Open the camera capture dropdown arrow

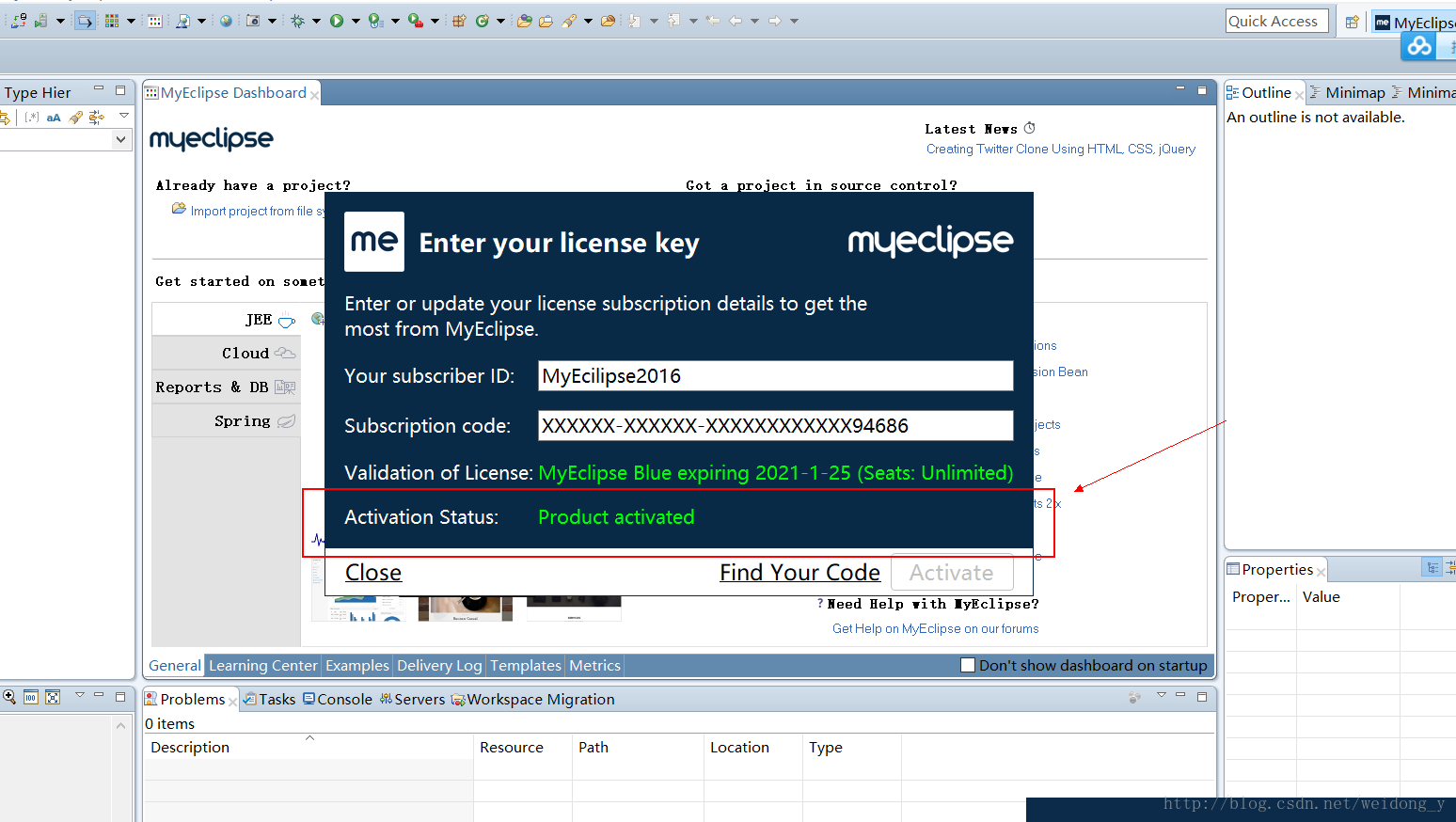273,21
